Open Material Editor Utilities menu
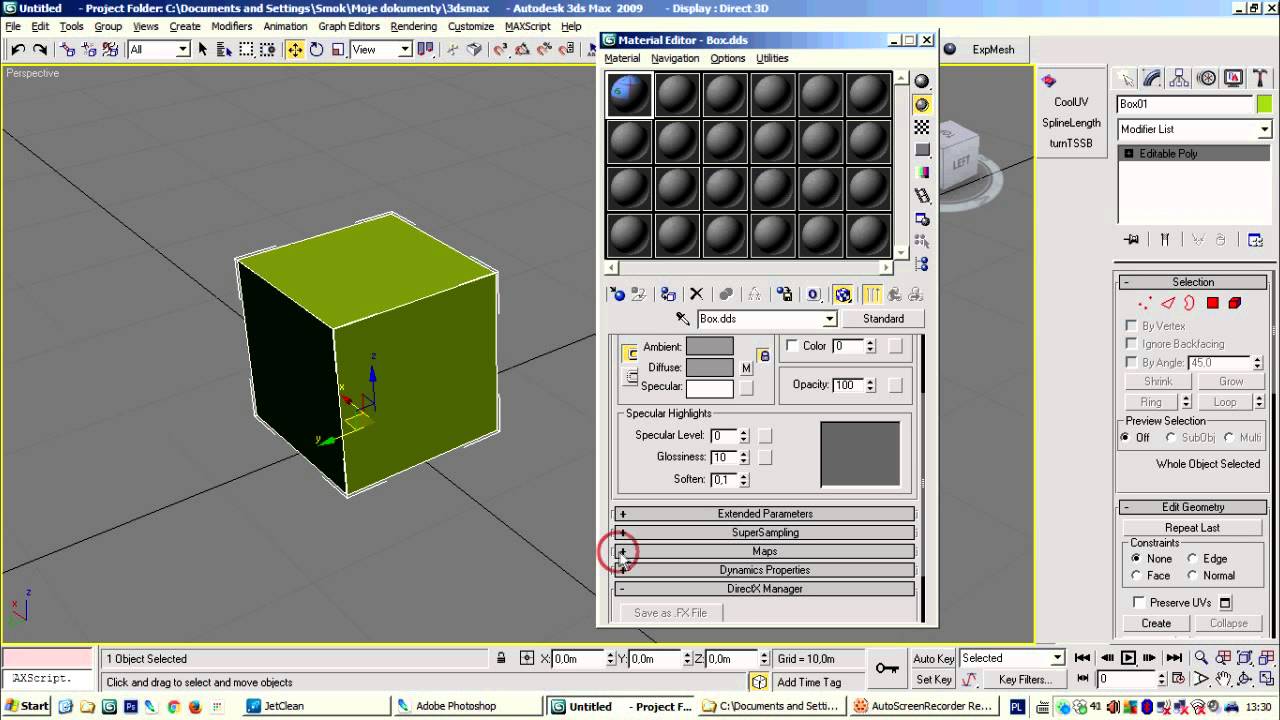 772,58
